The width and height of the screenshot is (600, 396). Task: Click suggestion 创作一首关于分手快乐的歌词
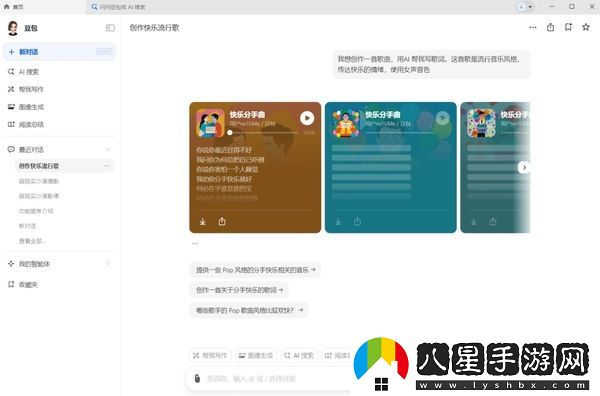click(239, 290)
